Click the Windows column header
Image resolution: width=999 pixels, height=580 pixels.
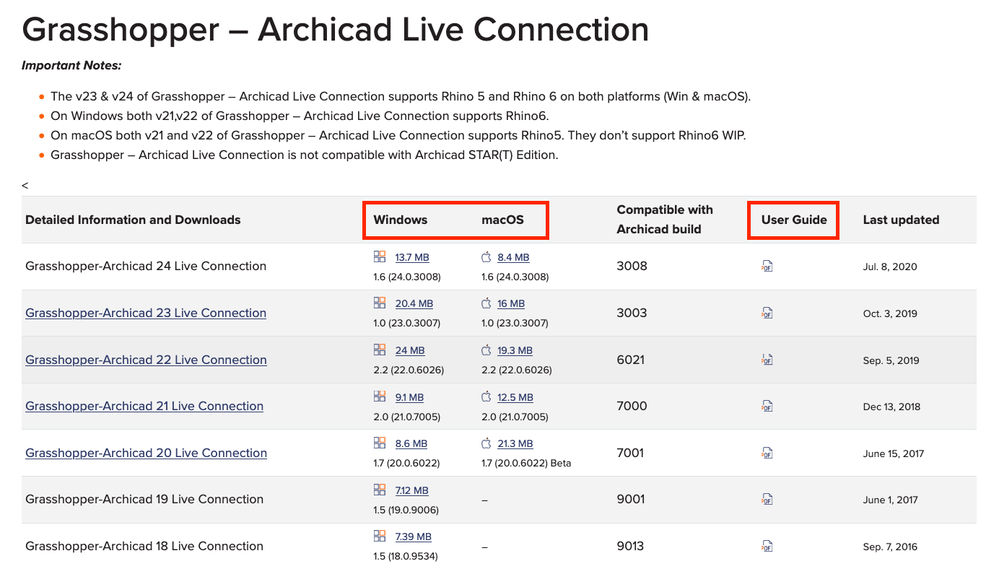click(x=400, y=220)
